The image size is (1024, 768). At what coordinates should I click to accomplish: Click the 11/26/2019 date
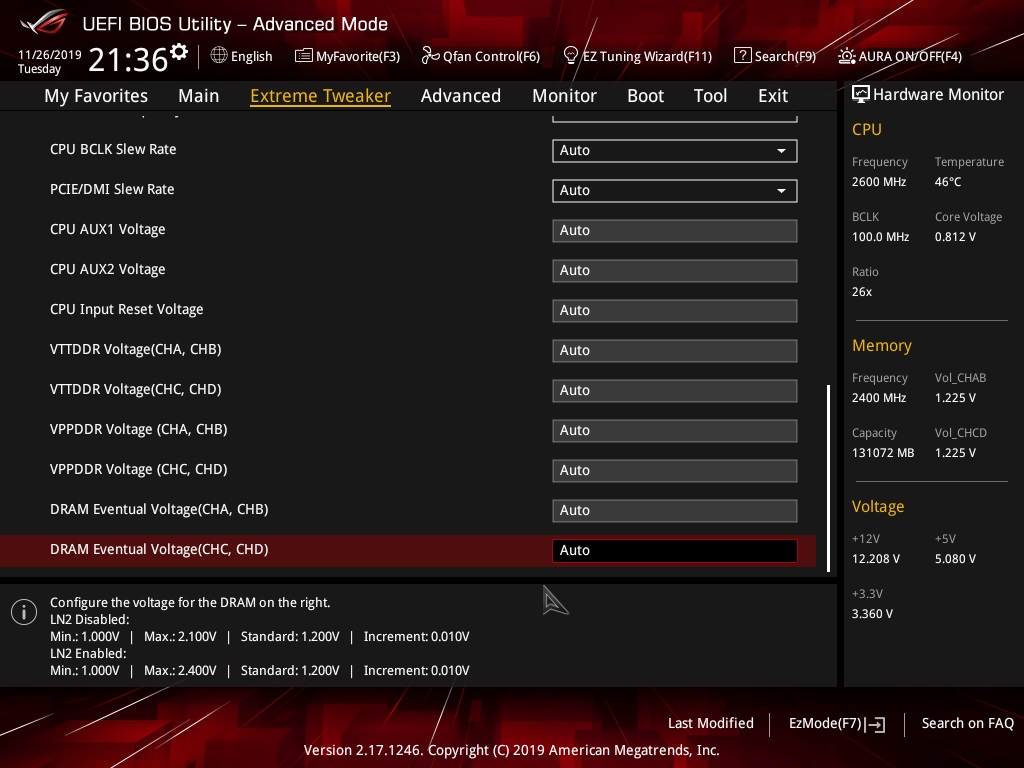coord(50,54)
